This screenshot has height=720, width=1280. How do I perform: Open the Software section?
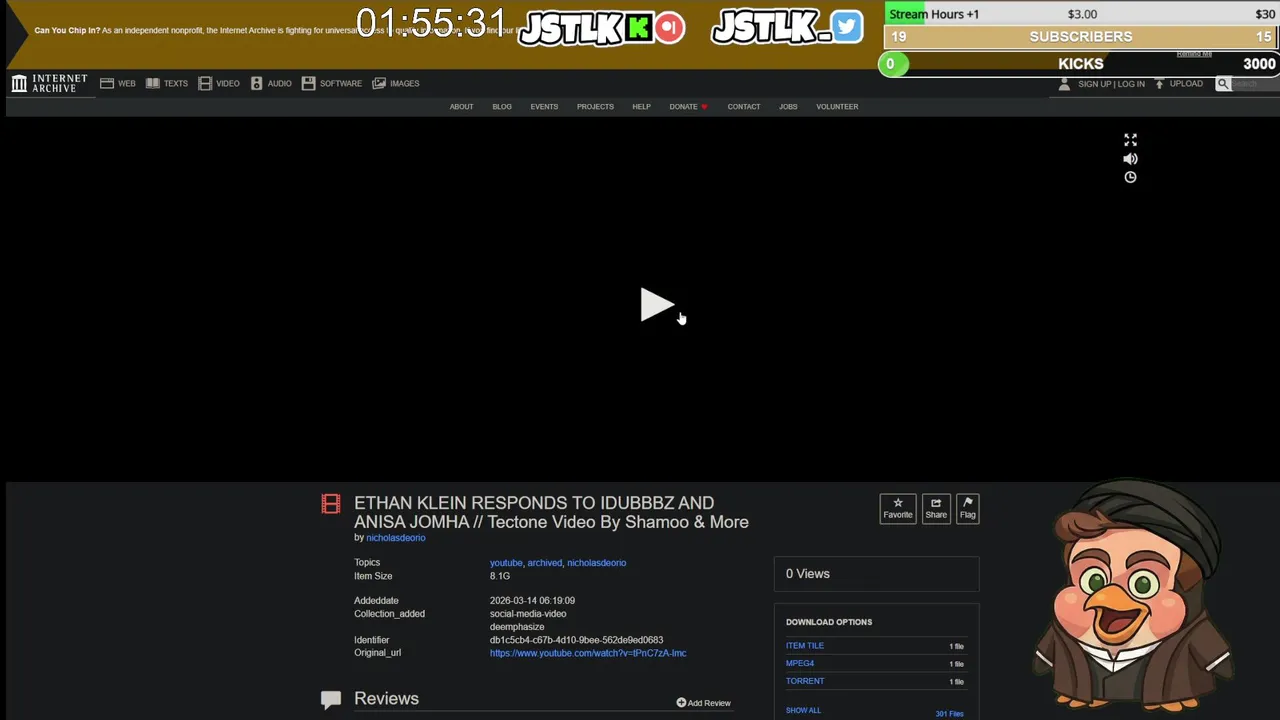coord(332,84)
